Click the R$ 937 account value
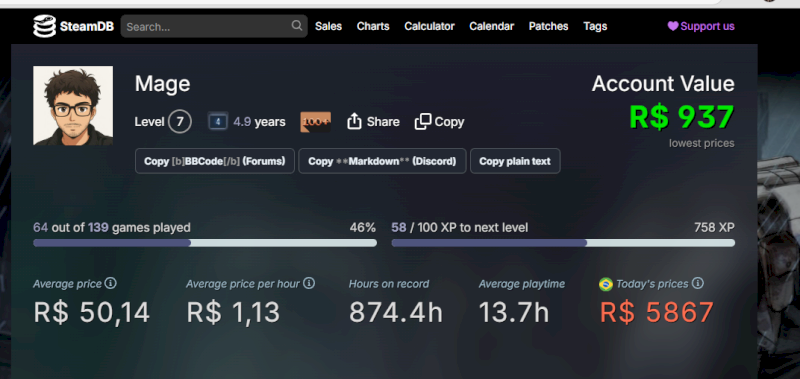 coord(682,117)
